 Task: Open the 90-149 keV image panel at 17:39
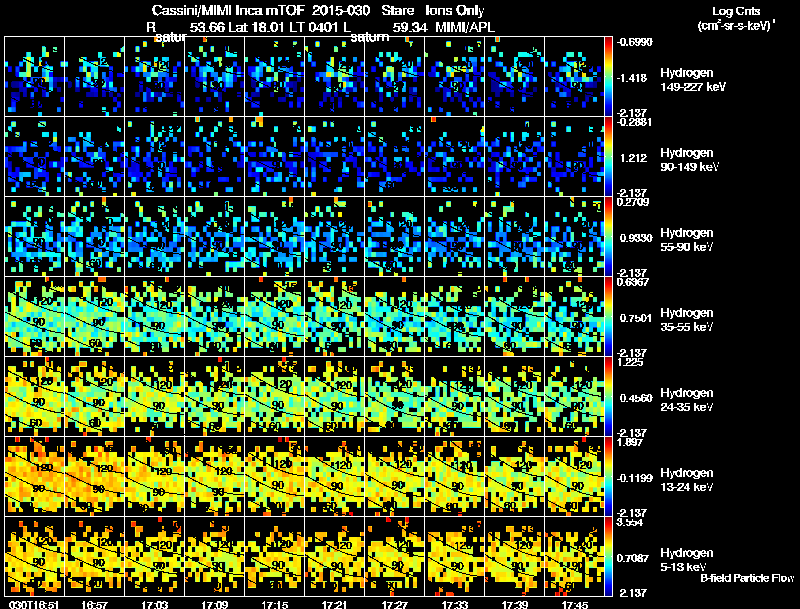coord(515,157)
